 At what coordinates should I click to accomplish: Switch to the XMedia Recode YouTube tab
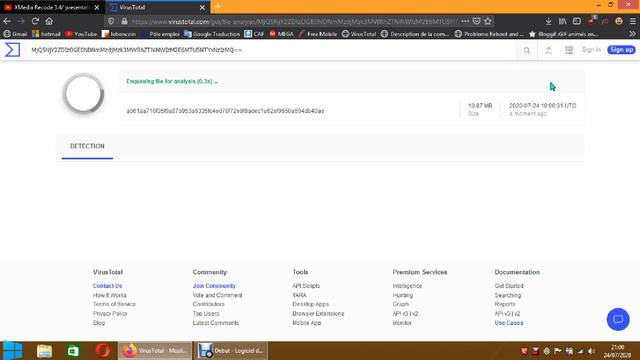click(x=52, y=7)
